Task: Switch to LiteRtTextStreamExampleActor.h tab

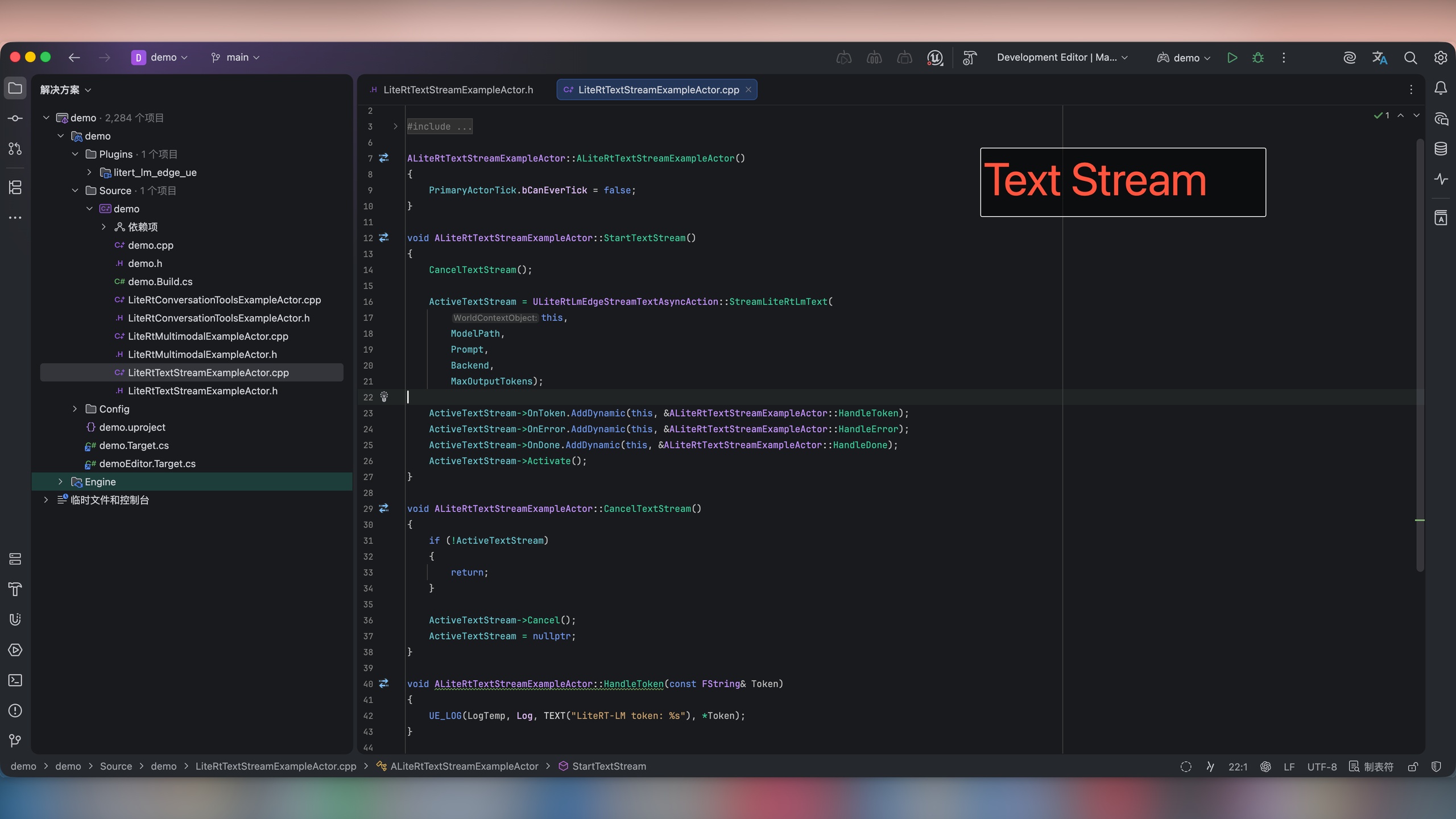Action: coord(453,90)
